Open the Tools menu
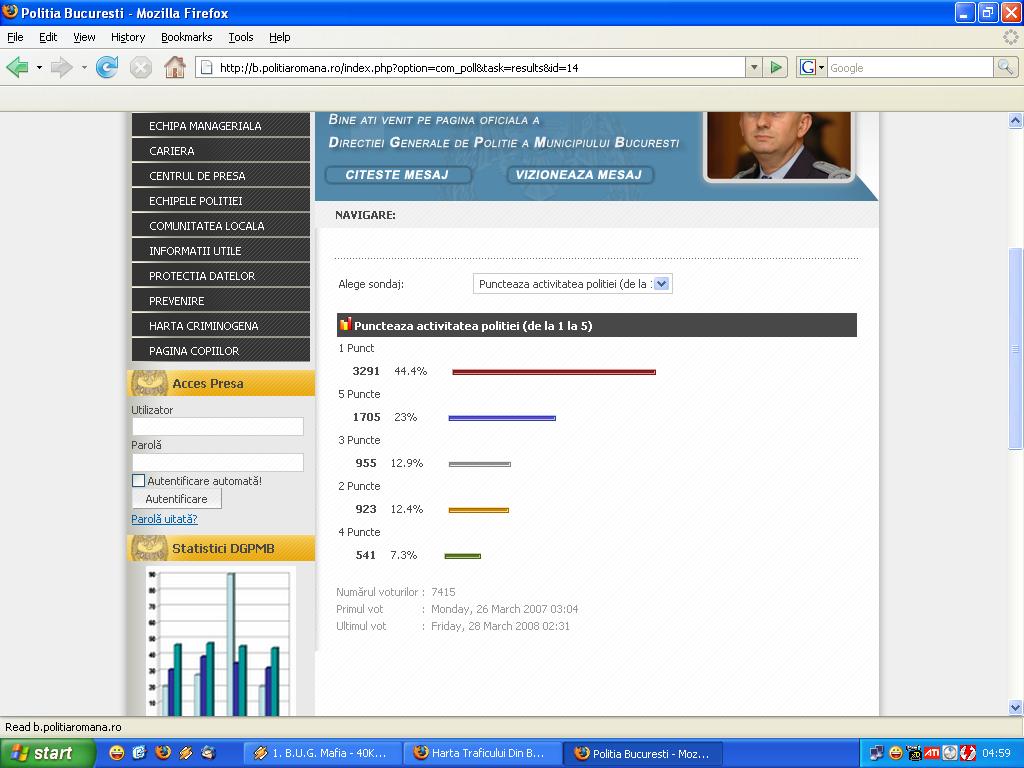Screen dimensions: 1024x768 240,37
